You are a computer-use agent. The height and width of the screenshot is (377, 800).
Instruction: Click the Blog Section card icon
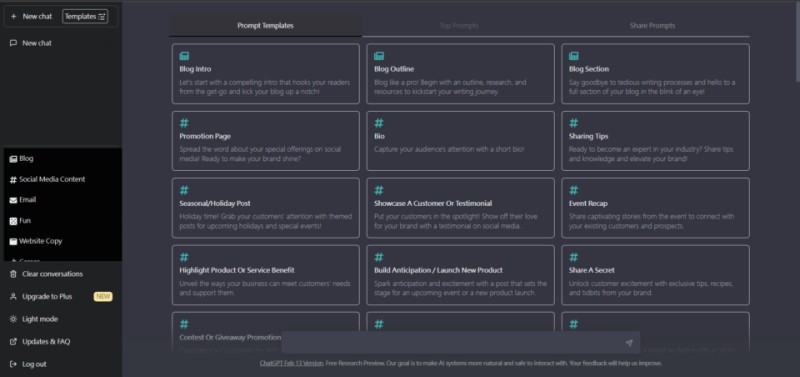tap(574, 56)
